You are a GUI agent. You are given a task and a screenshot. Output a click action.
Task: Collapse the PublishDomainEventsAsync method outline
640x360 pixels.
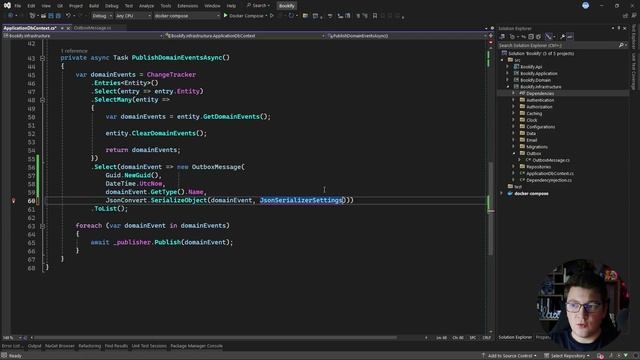point(42,58)
